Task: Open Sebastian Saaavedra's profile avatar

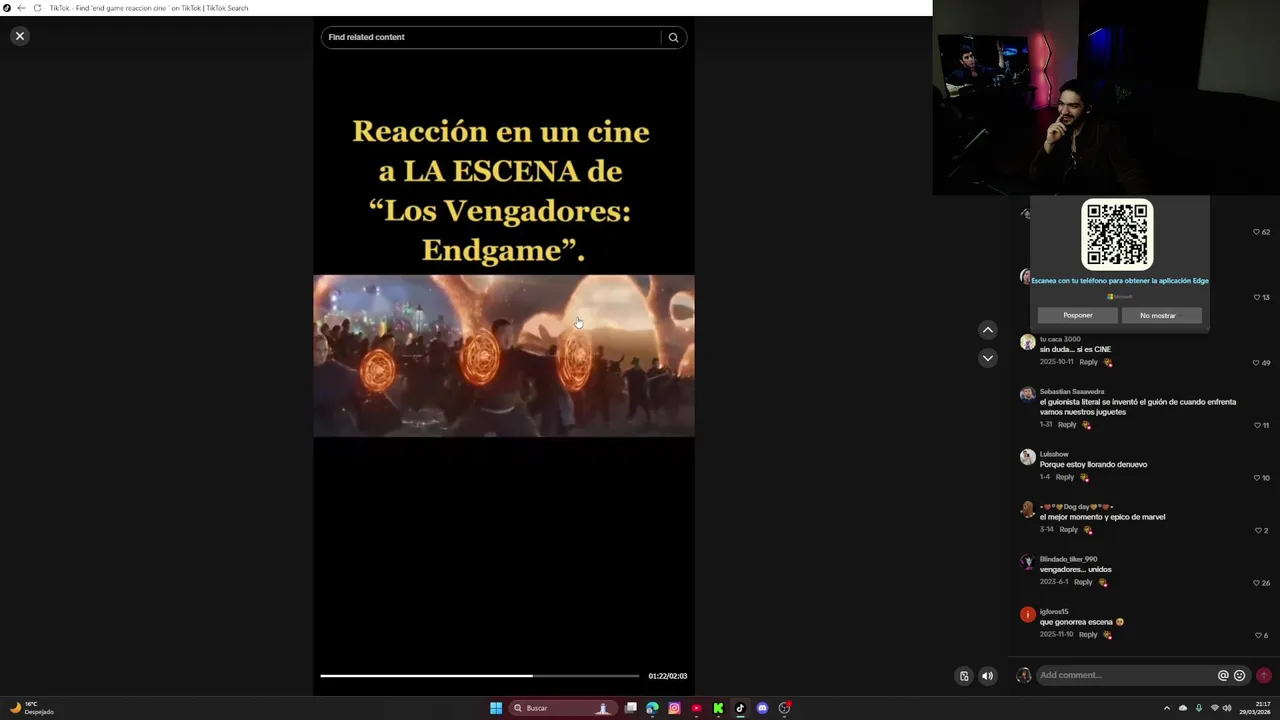Action: (1027, 395)
